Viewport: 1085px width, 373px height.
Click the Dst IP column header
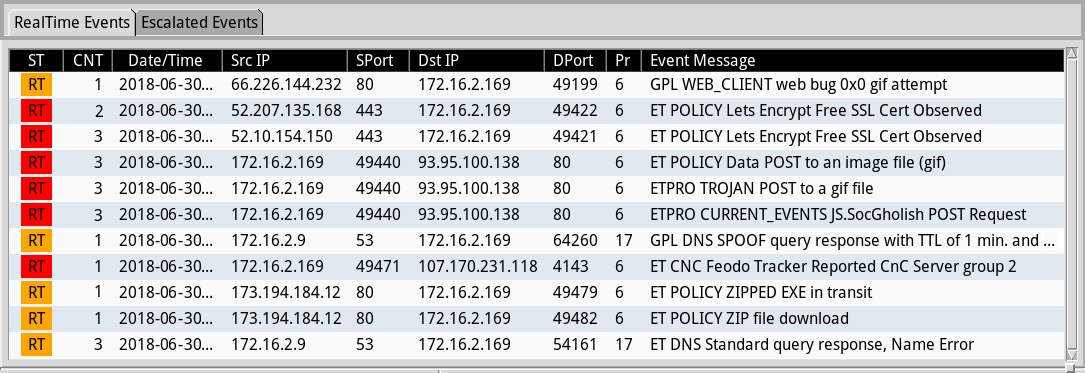[x=477, y=60]
